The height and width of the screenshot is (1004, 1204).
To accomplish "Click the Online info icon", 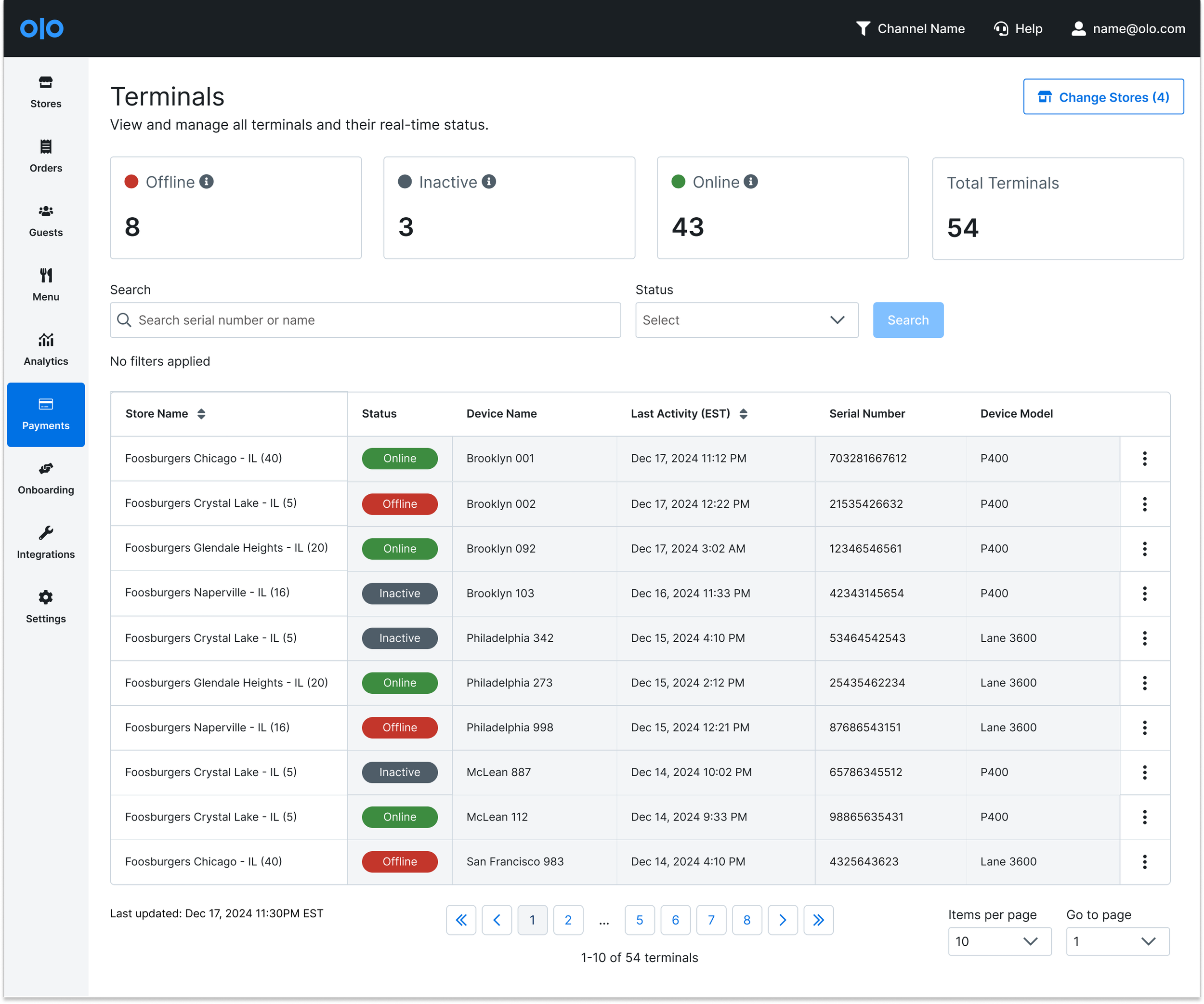I will (x=750, y=182).
